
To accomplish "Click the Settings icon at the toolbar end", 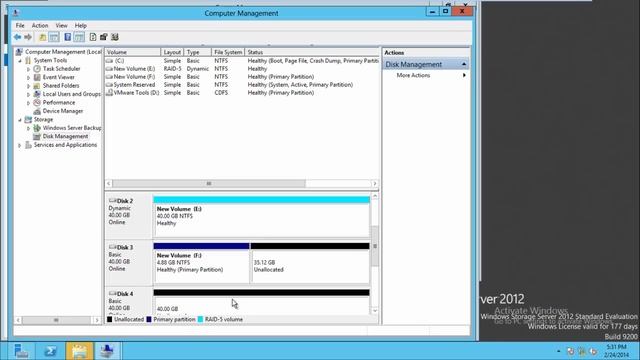I will click(x=115, y=37).
